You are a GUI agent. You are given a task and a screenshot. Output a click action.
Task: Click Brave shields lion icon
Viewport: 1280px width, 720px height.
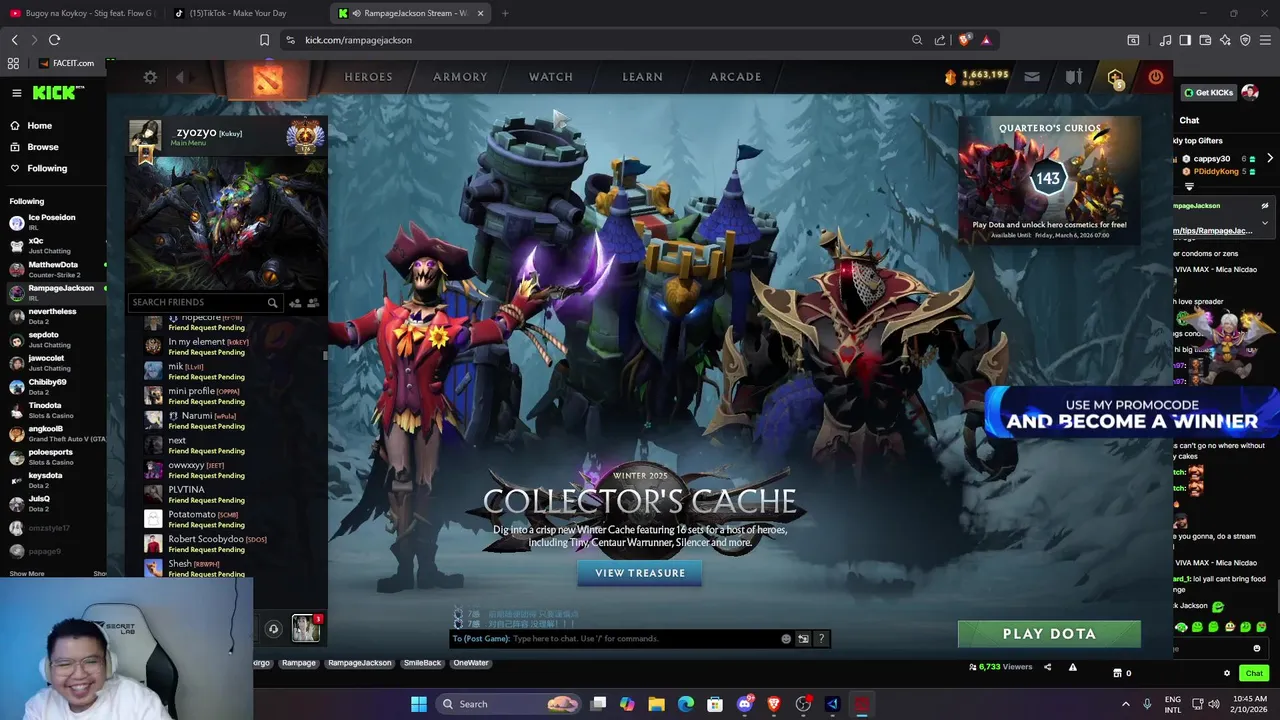coord(964,40)
